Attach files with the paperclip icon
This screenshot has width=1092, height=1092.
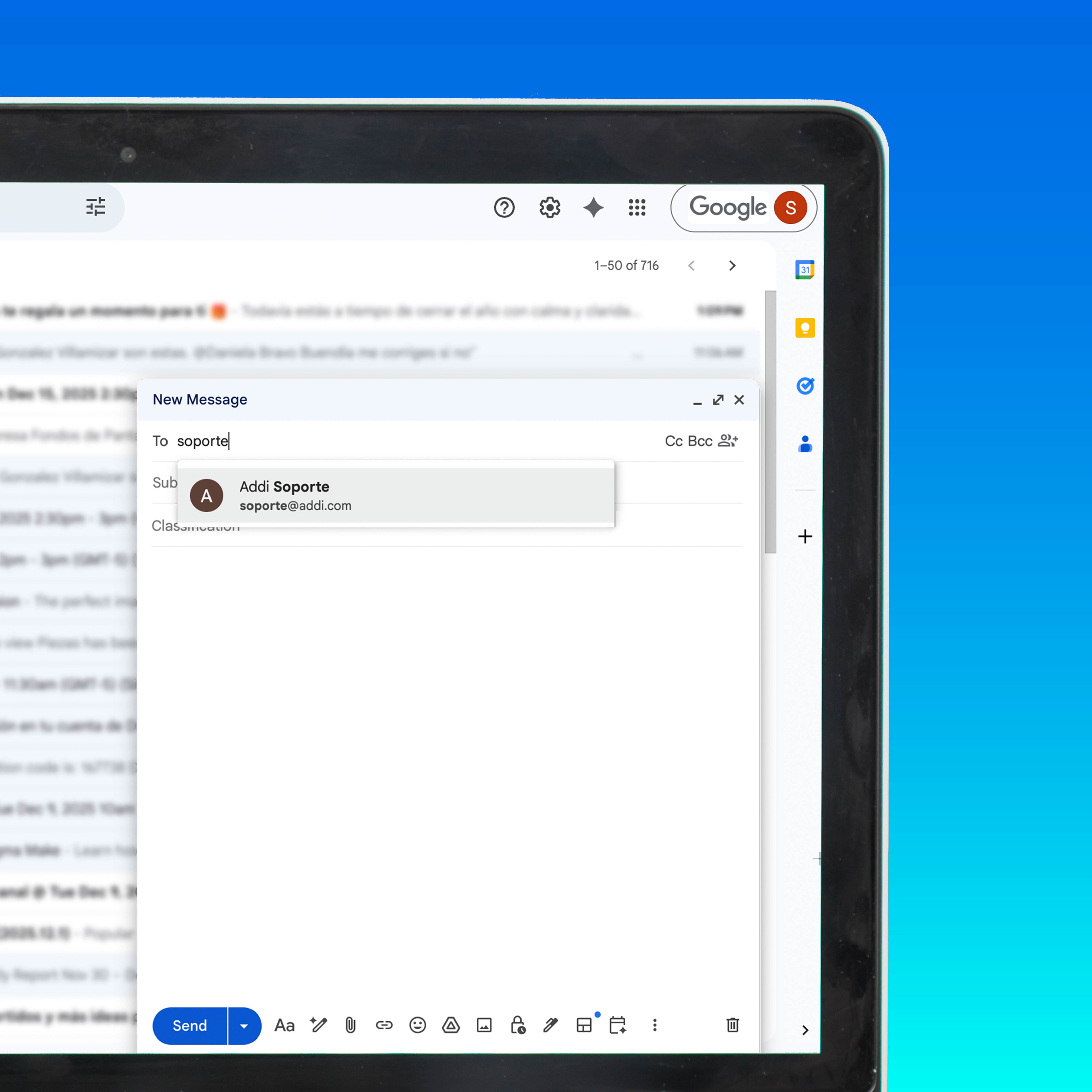pyautogui.click(x=350, y=1025)
